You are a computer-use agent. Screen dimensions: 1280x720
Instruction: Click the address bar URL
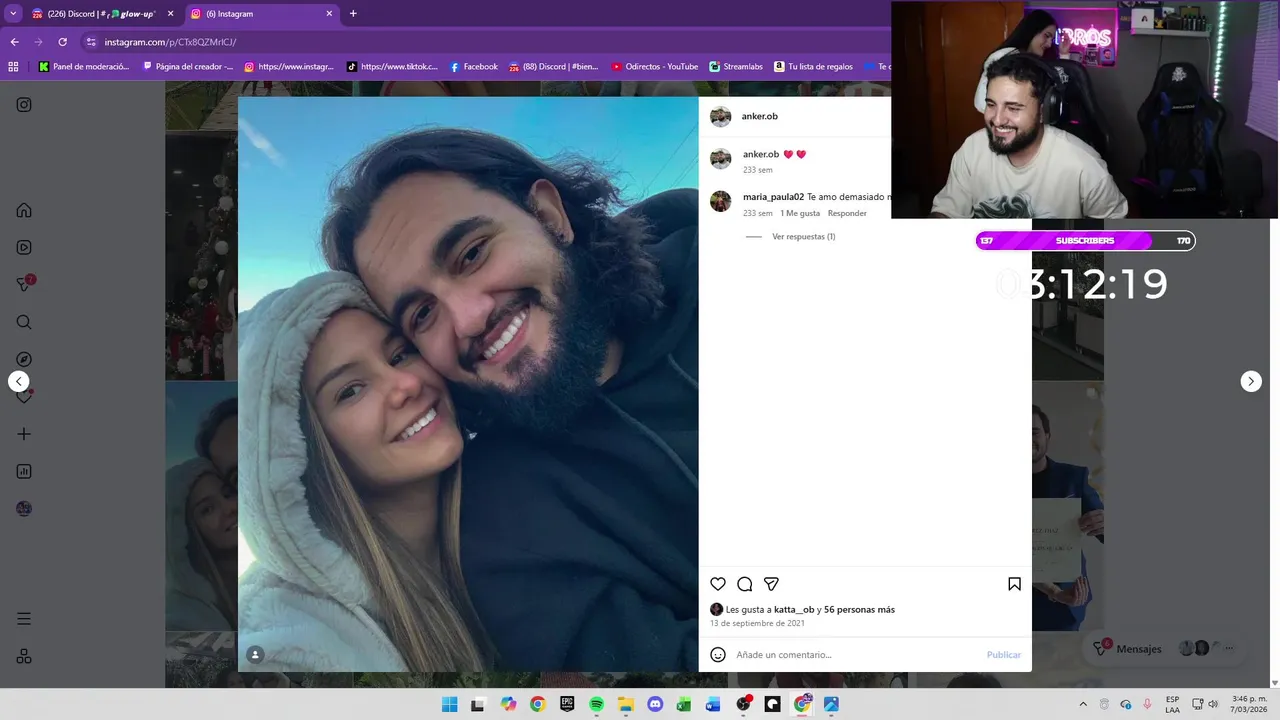pos(170,42)
